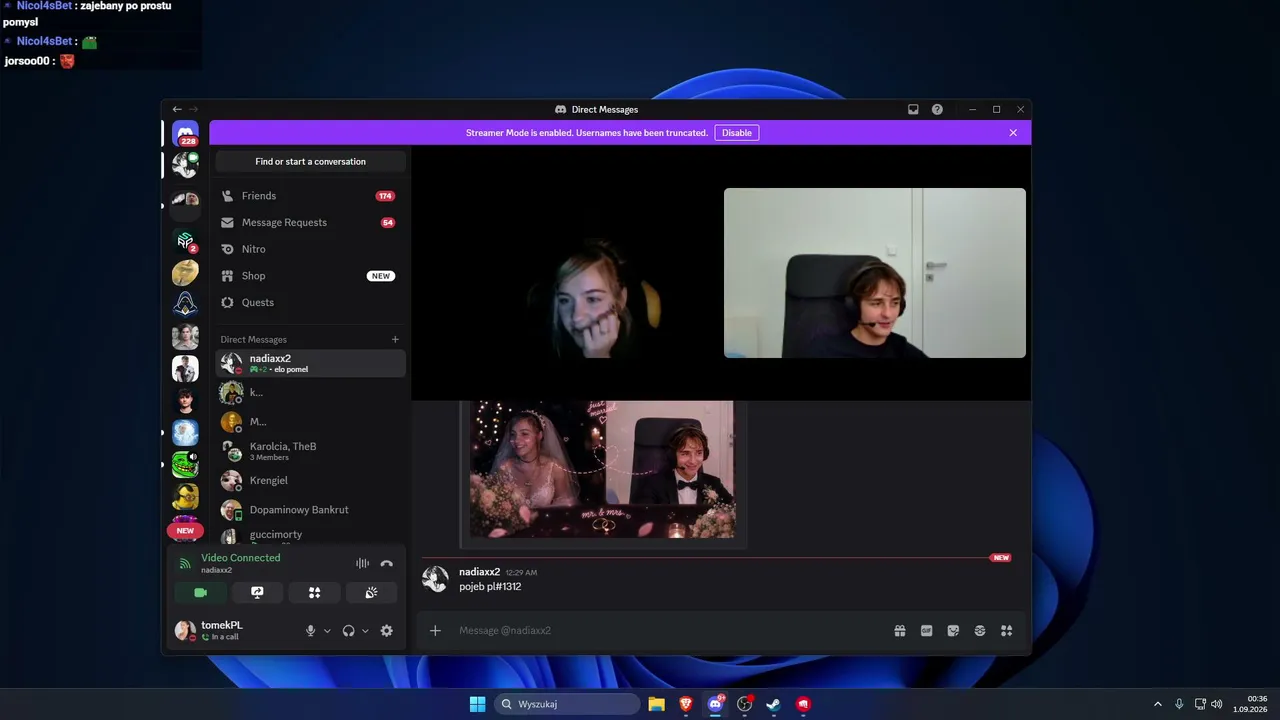Click the Wyszukaj taskbar search box

pyautogui.click(x=567, y=704)
